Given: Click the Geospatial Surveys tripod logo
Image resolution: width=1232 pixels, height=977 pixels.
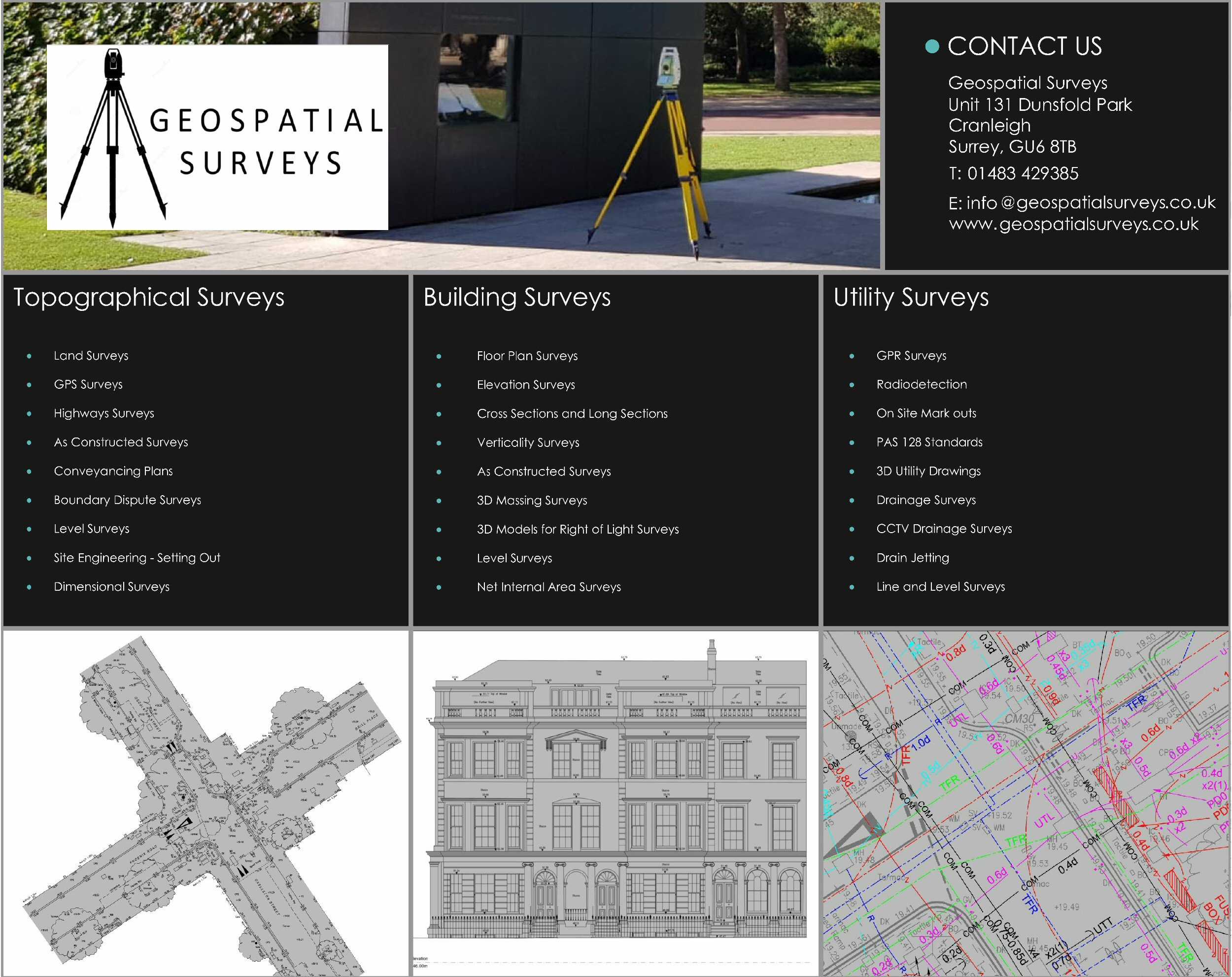Looking at the screenshot, I should pos(217,137).
